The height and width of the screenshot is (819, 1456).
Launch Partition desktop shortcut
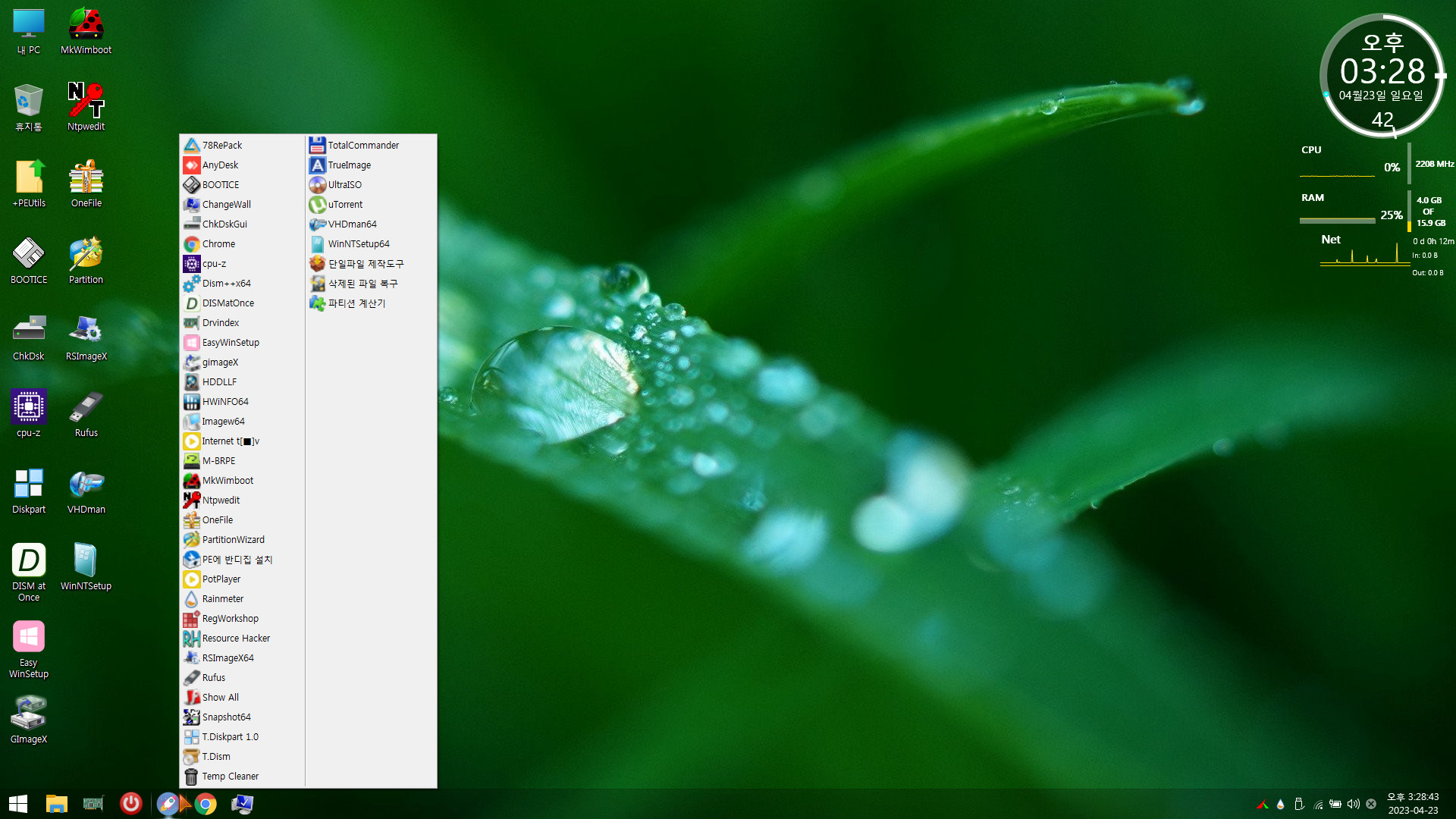click(86, 260)
